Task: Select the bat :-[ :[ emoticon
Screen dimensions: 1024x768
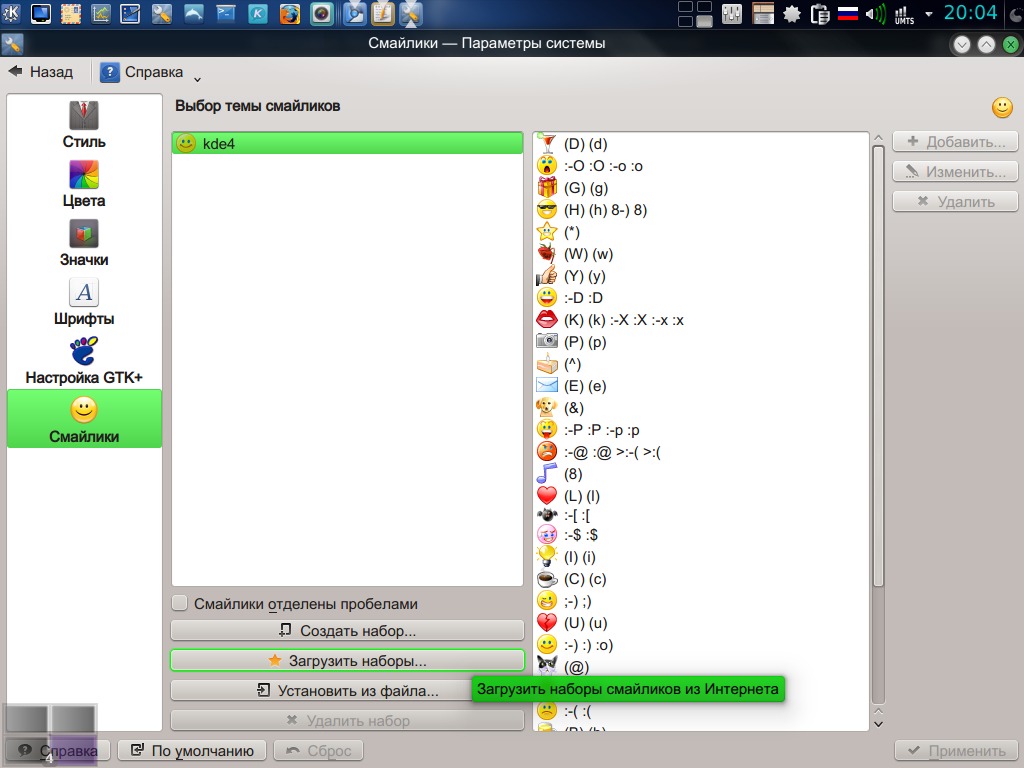Action: 701,516
